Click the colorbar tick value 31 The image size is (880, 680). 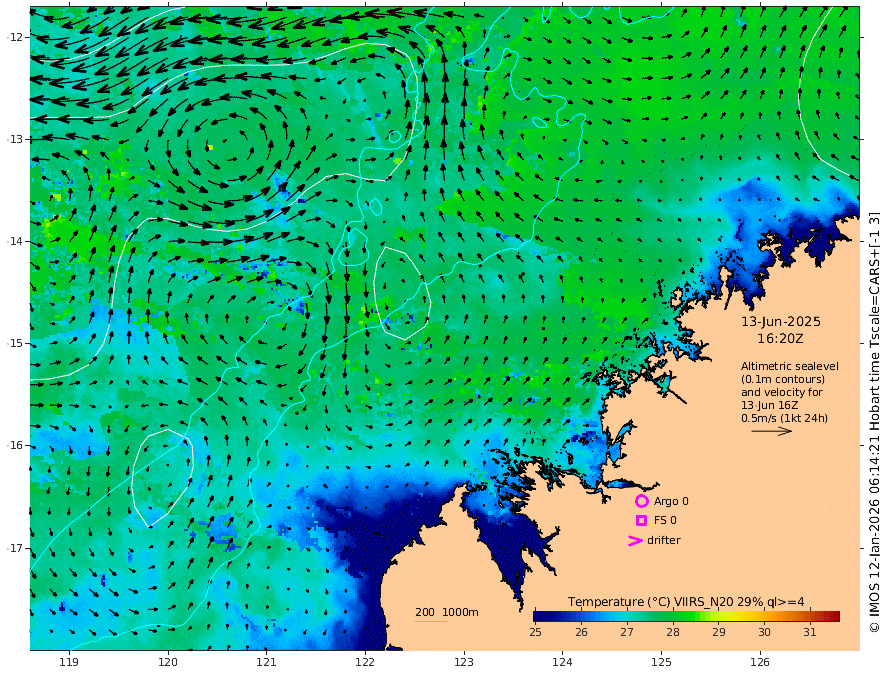(x=810, y=632)
